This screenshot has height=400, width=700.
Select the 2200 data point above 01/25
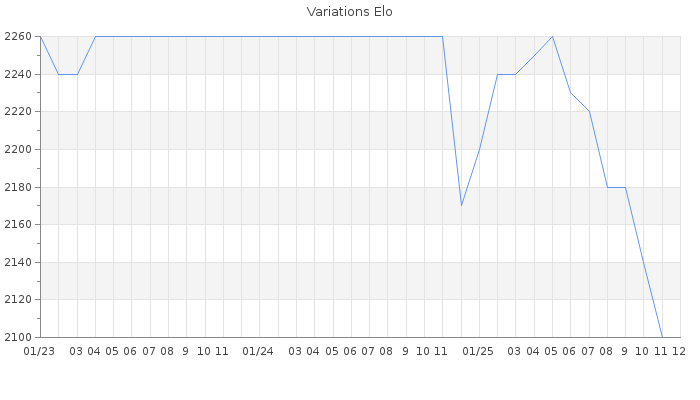pyautogui.click(x=479, y=149)
